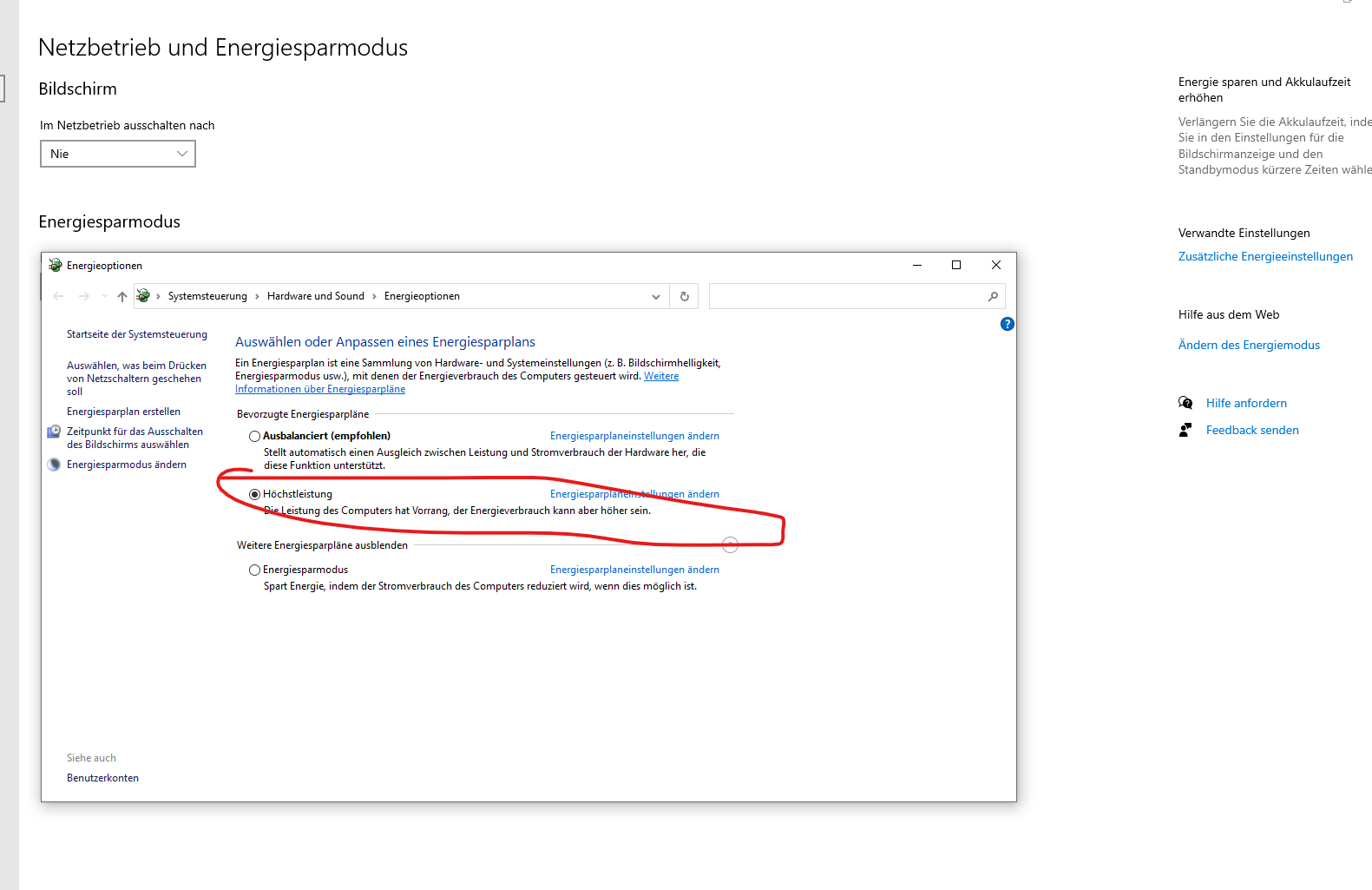Click the moon icon for Energiesparmodus ändern
Viewport: 1372px width, 890px height.
point(54,465)
